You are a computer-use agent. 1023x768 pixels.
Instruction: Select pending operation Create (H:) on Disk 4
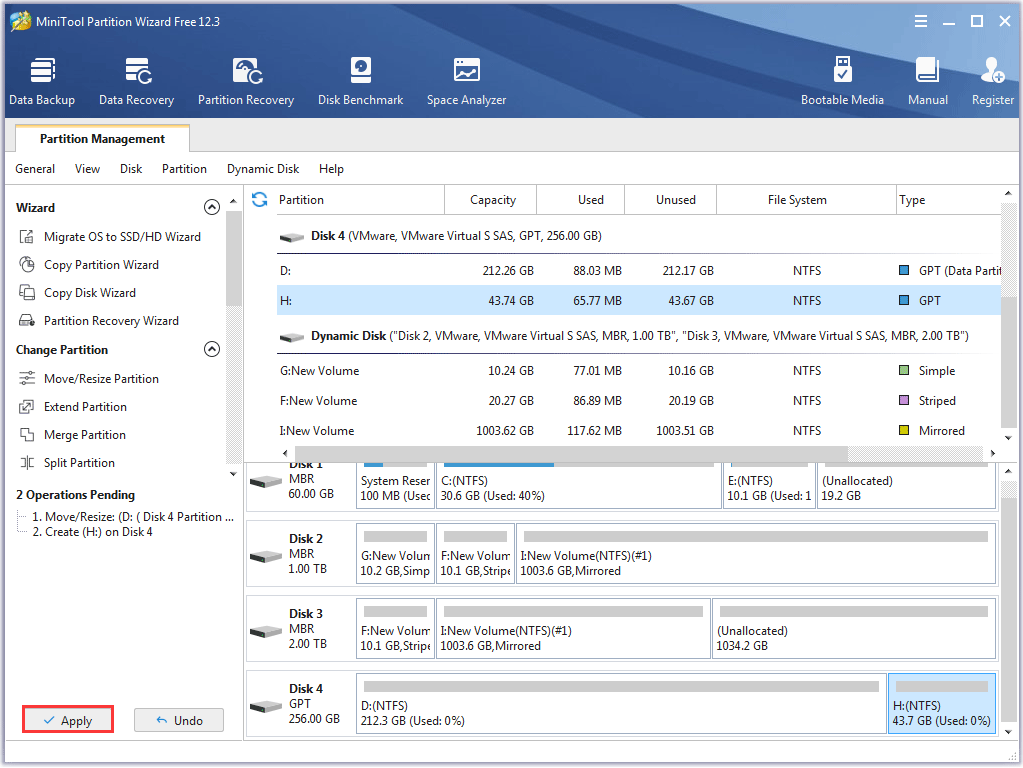93,532
